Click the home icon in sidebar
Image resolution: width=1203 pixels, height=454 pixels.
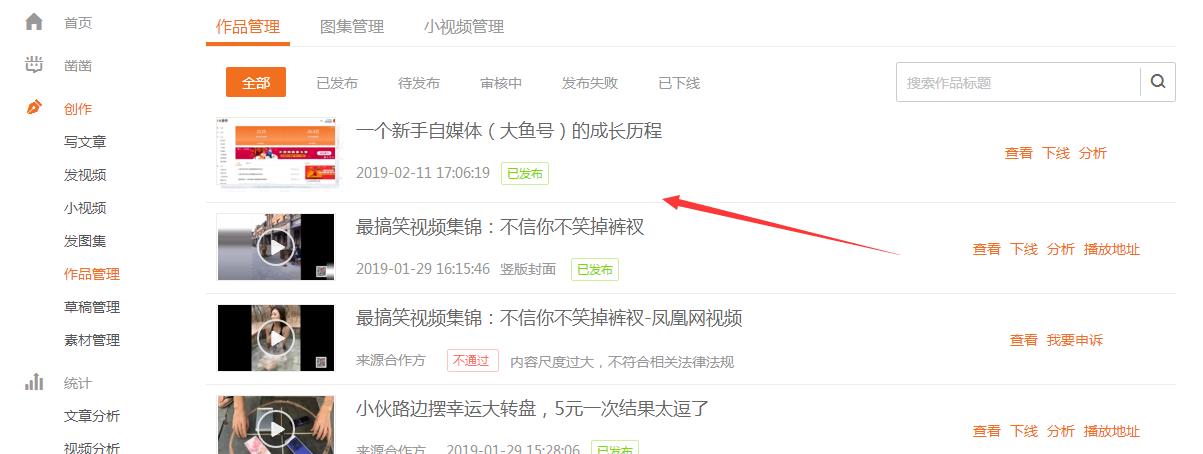[34, 21]
